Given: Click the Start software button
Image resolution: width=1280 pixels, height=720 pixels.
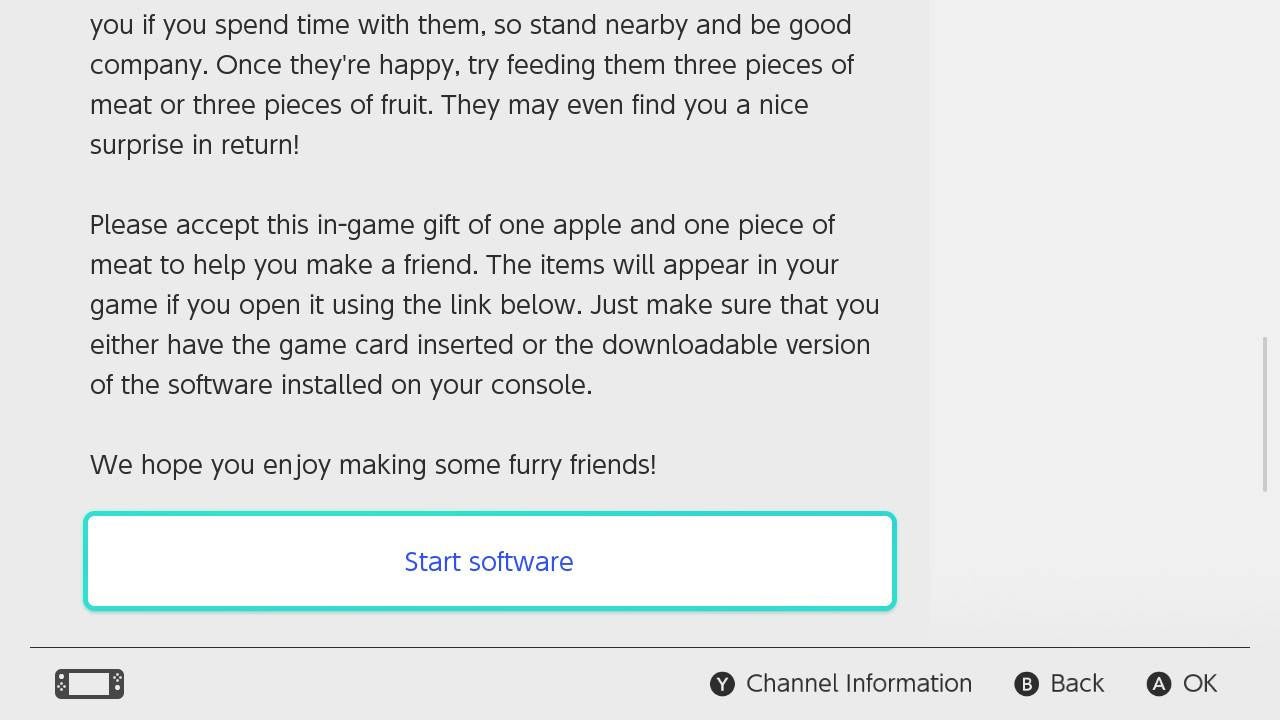Looking at the screenshot, I should 490,561.
